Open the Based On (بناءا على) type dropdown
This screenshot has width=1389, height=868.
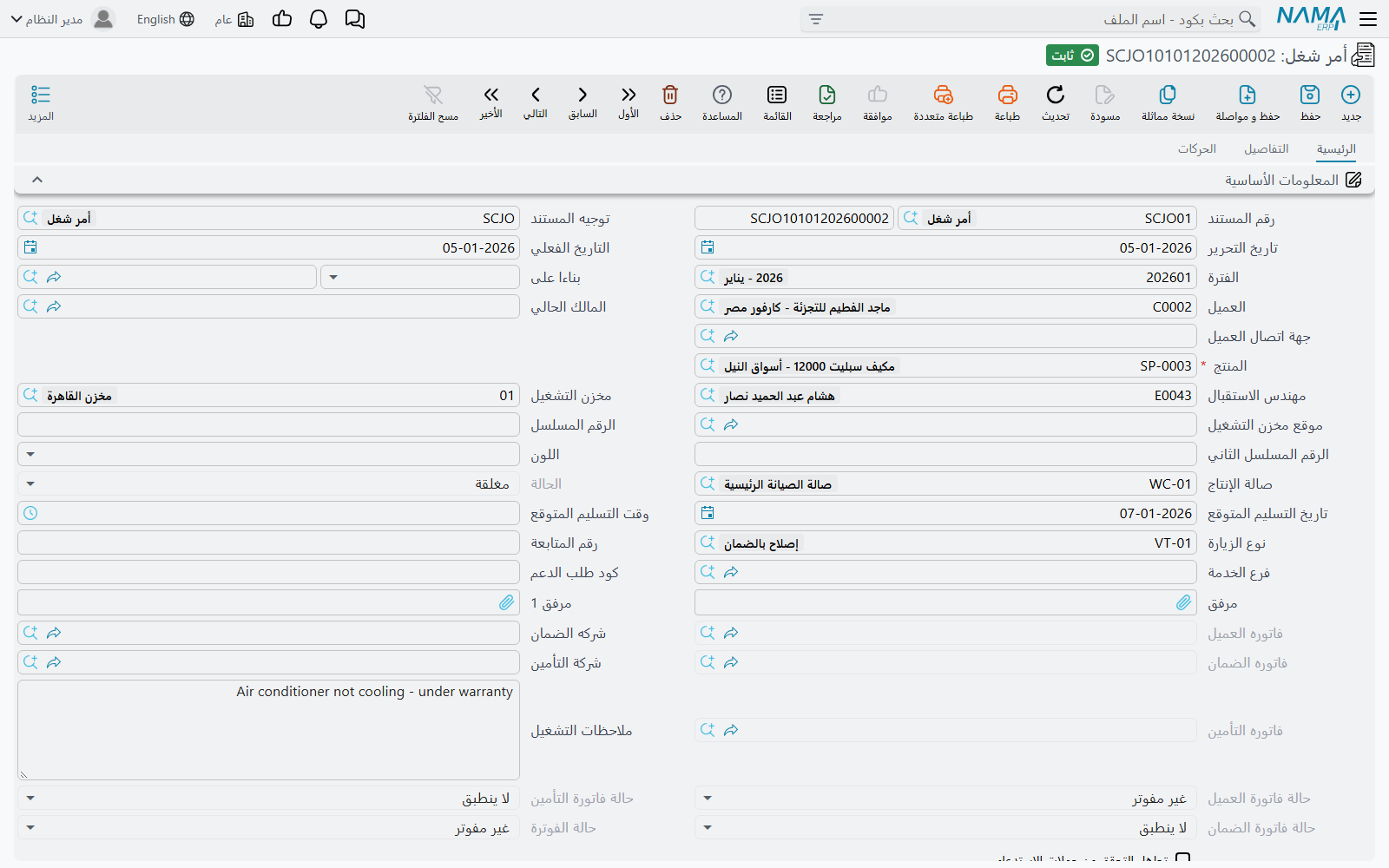[x=333, y=277]
